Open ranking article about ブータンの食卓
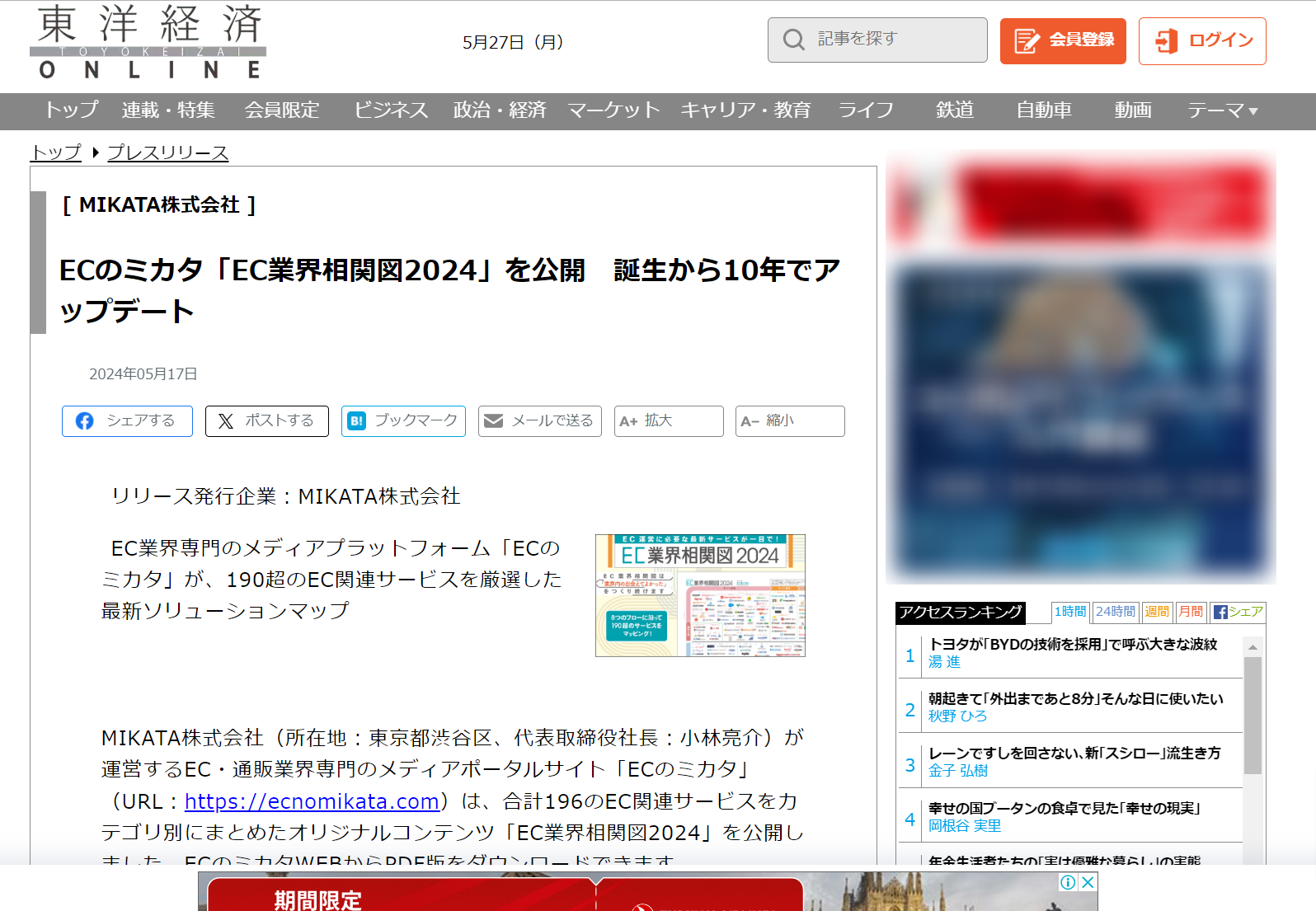Image resolution: width=1316 pixels, height=911 pixels. pyautogui.click(x=1065, y=808)
